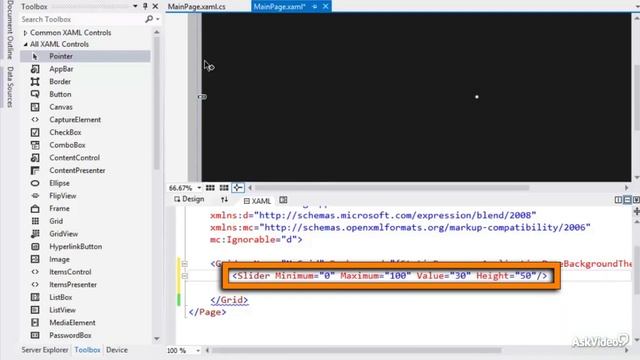Click the split view icon next to XAML

pyautogui.click(x=283, y=200)
